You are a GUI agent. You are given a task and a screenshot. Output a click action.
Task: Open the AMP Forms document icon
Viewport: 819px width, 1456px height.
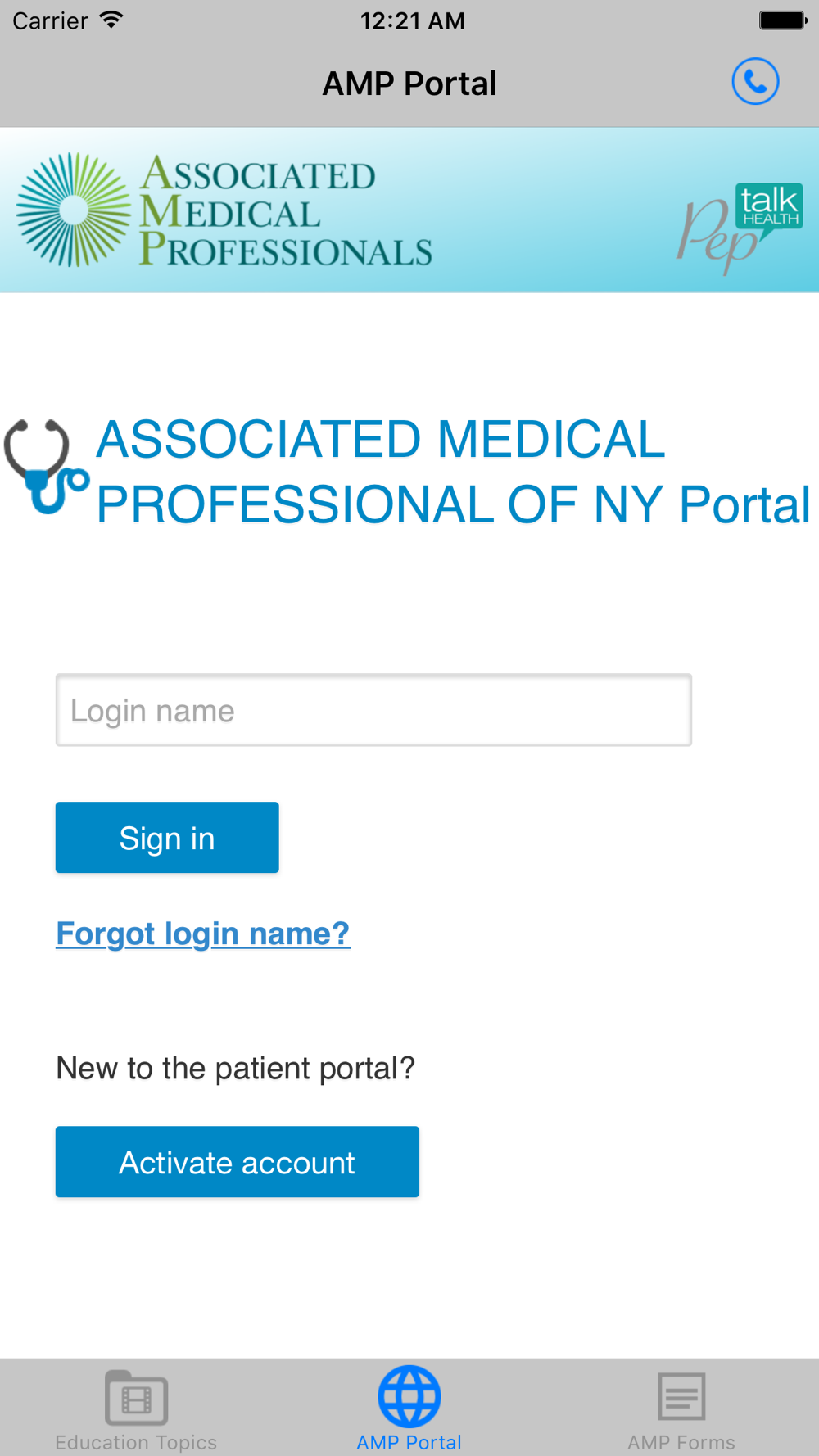point(681,1396)
